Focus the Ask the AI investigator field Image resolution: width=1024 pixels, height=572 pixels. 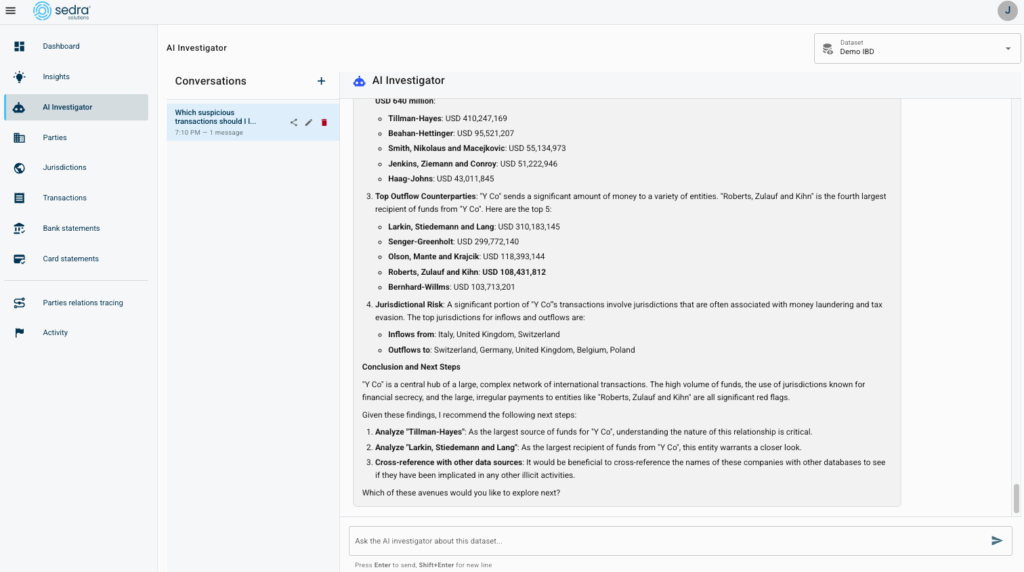pos(665,541)
